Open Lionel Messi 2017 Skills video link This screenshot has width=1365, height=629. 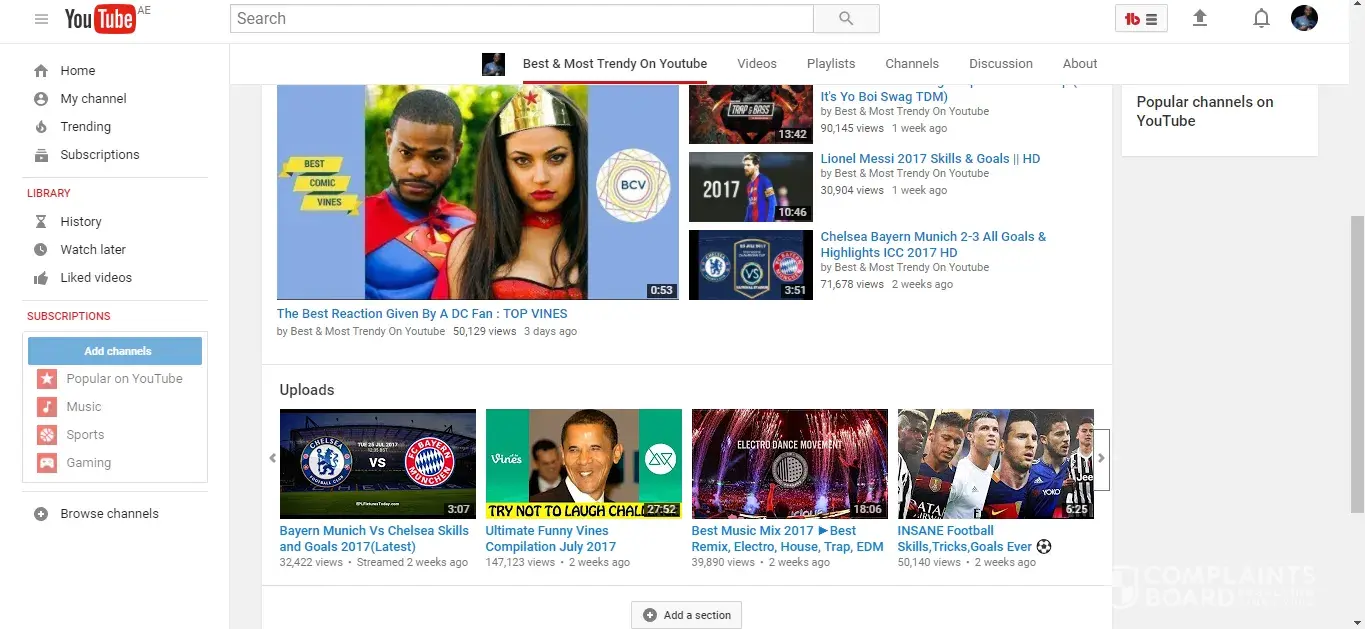(930, 158)
